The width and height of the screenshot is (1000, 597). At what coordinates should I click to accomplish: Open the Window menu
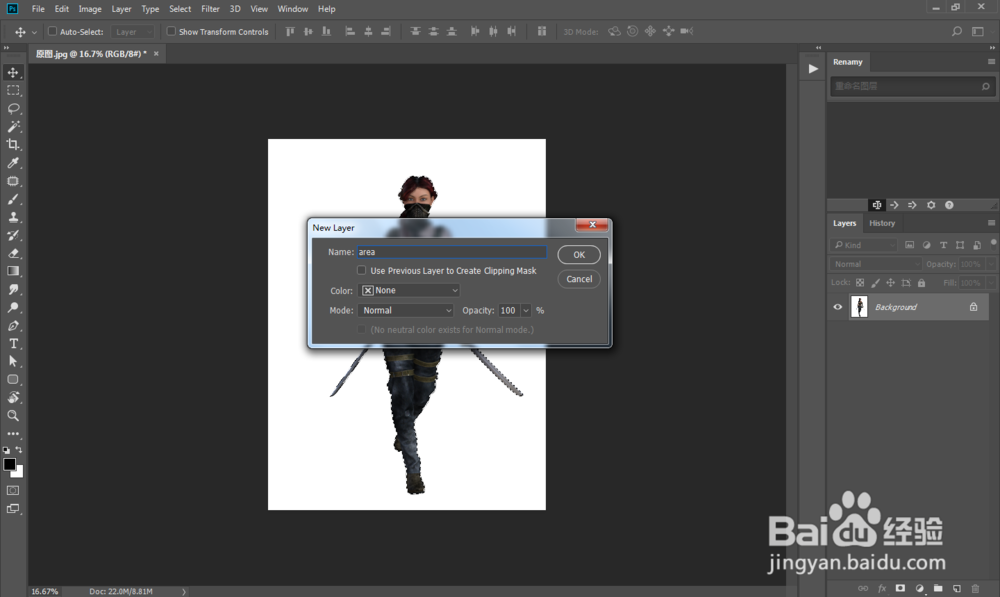[293, 9]
